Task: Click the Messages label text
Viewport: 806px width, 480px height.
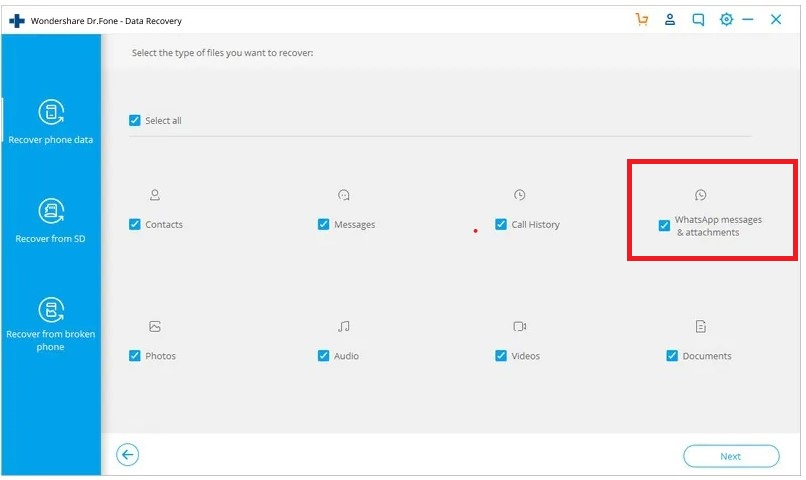Action: pyautogui.click(x=355, y=225)
